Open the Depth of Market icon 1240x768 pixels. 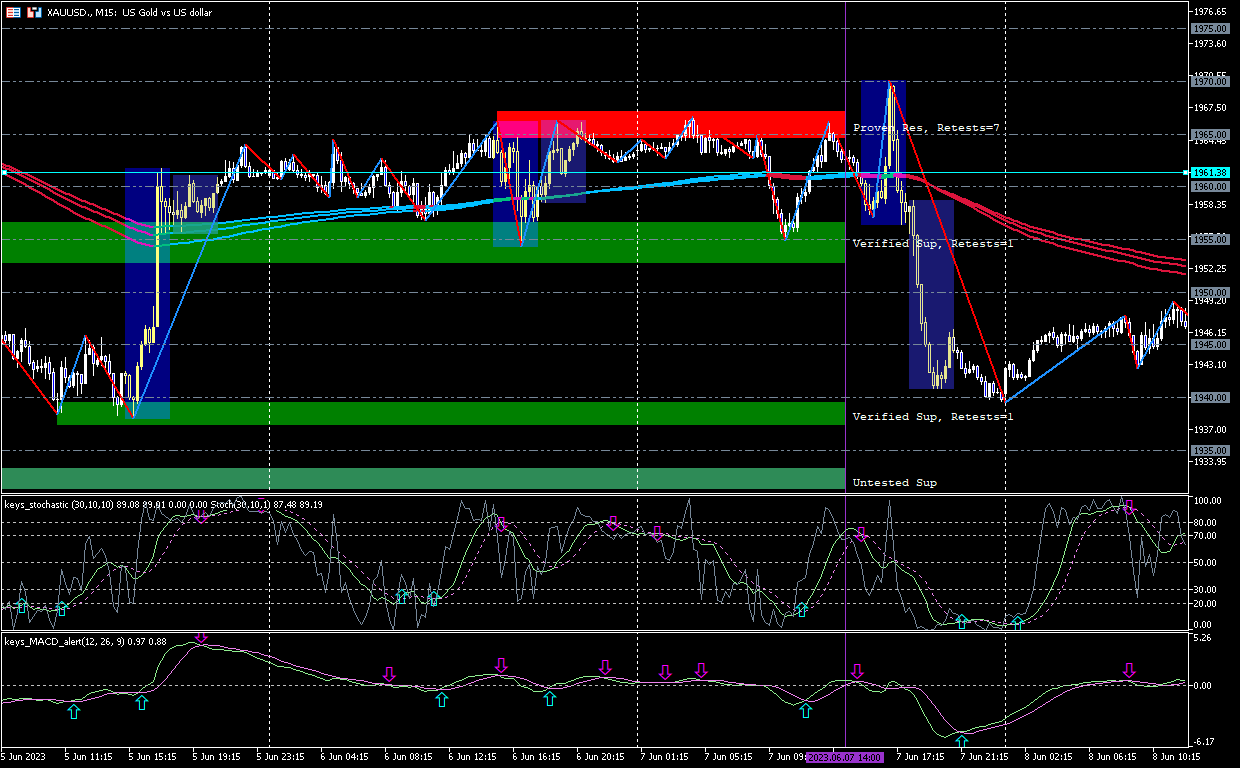[x=34, y=12]
